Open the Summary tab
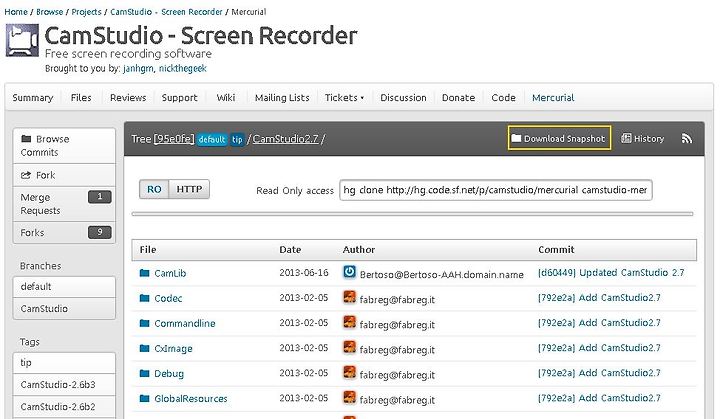This screenshot has height=419, width=720. (x=33, y=97)
